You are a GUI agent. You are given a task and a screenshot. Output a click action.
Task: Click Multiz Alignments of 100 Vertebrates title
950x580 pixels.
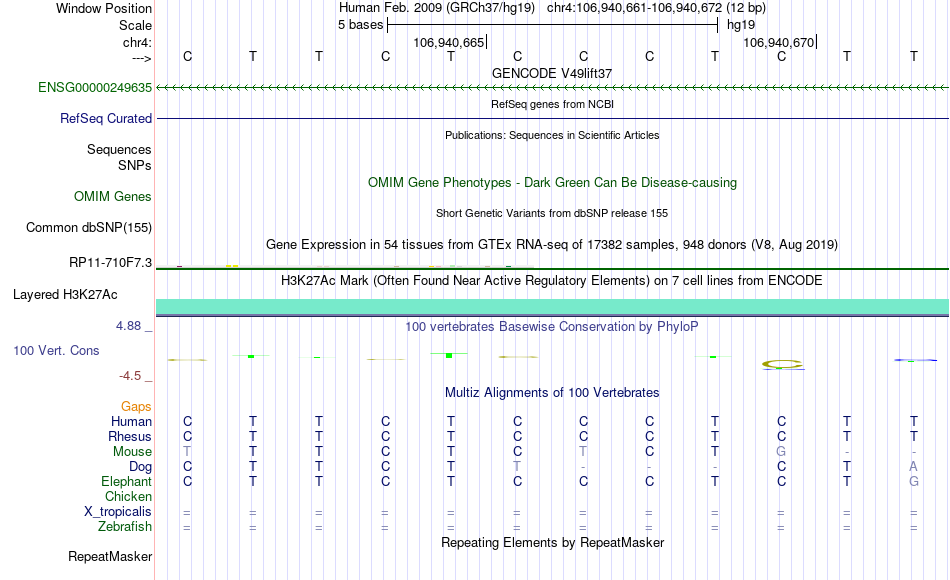[x=552, y=392]
